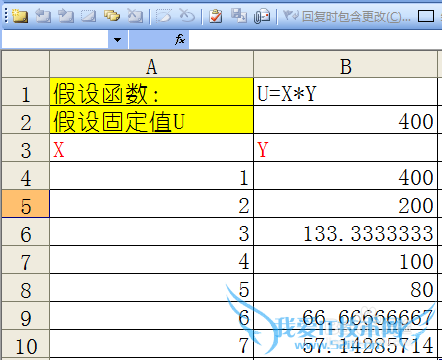Click the Update File floppy icon
The image size is (442, 360).
coord(239,16)
